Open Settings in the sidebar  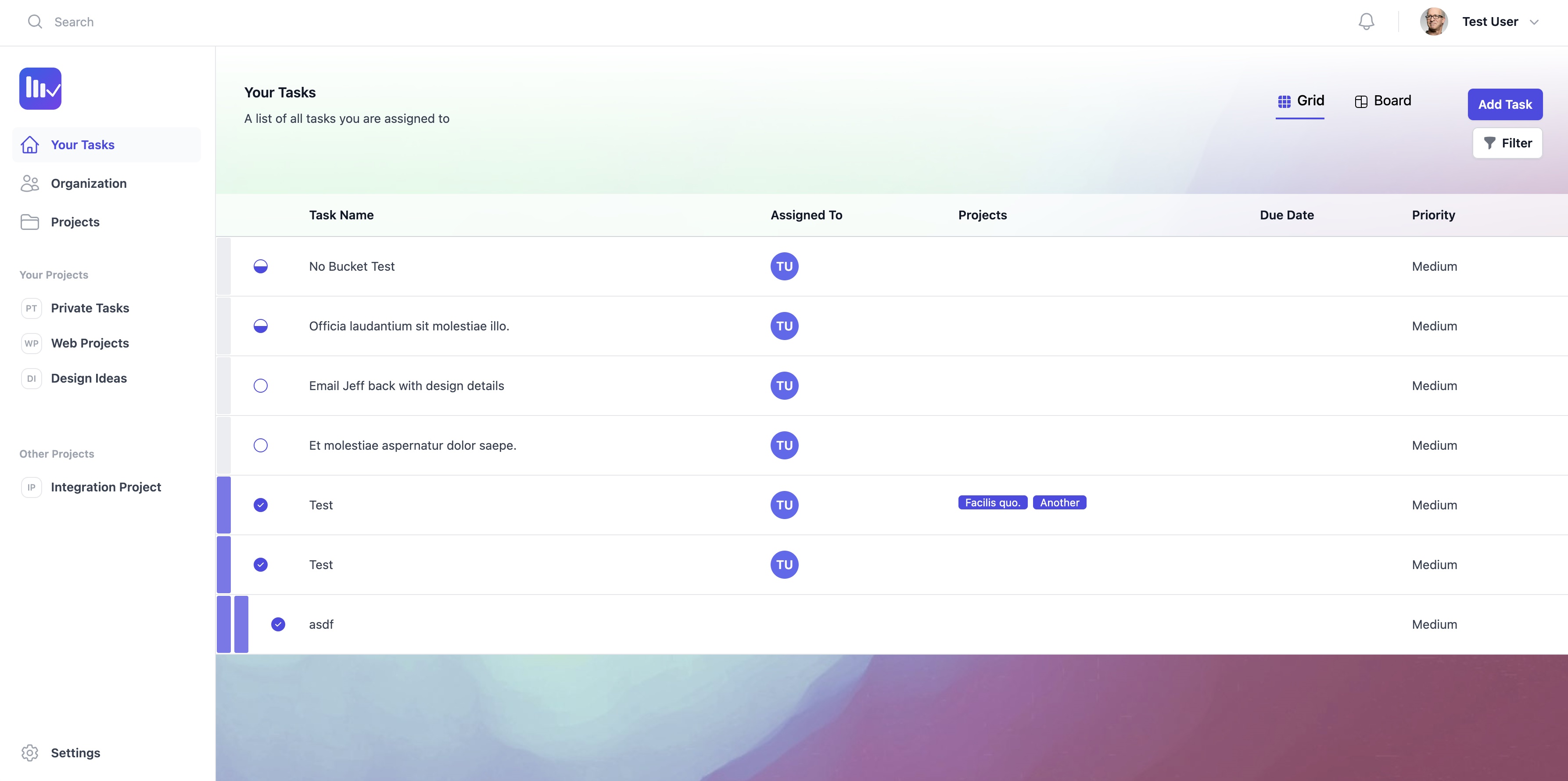click(107, 753)
